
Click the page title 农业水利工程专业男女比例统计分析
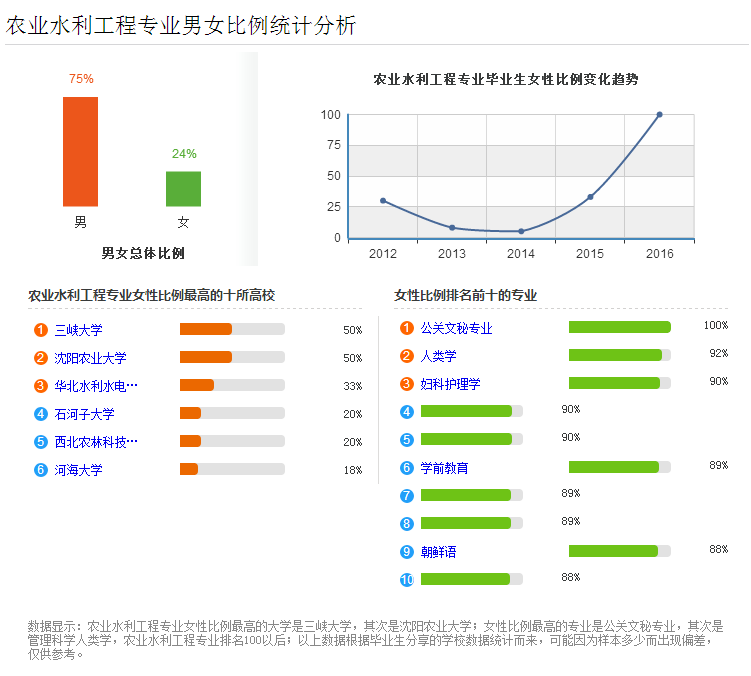tap(181, 25)
